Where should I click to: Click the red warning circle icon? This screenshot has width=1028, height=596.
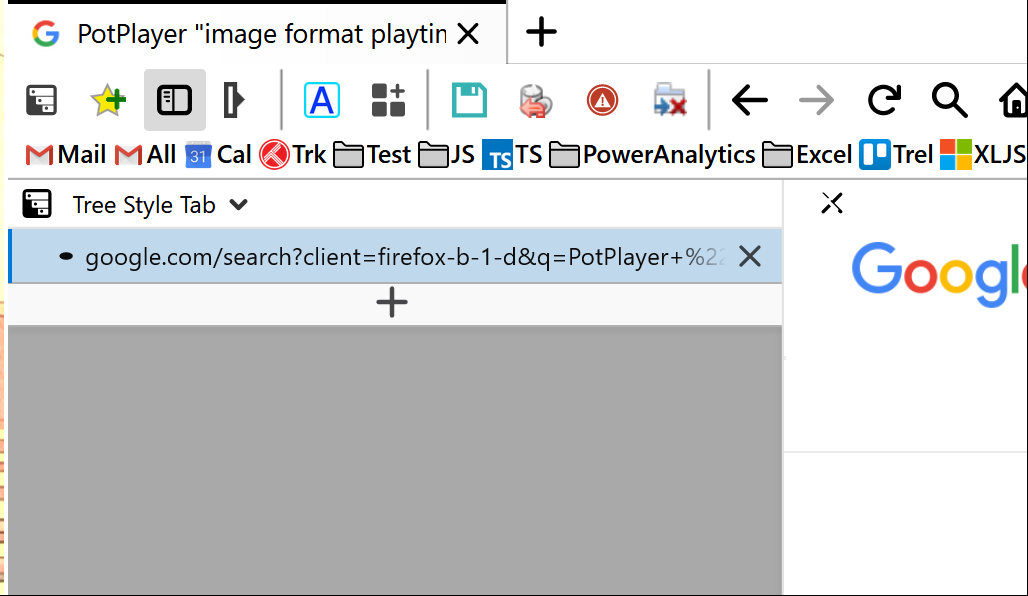tap(603, 100)
